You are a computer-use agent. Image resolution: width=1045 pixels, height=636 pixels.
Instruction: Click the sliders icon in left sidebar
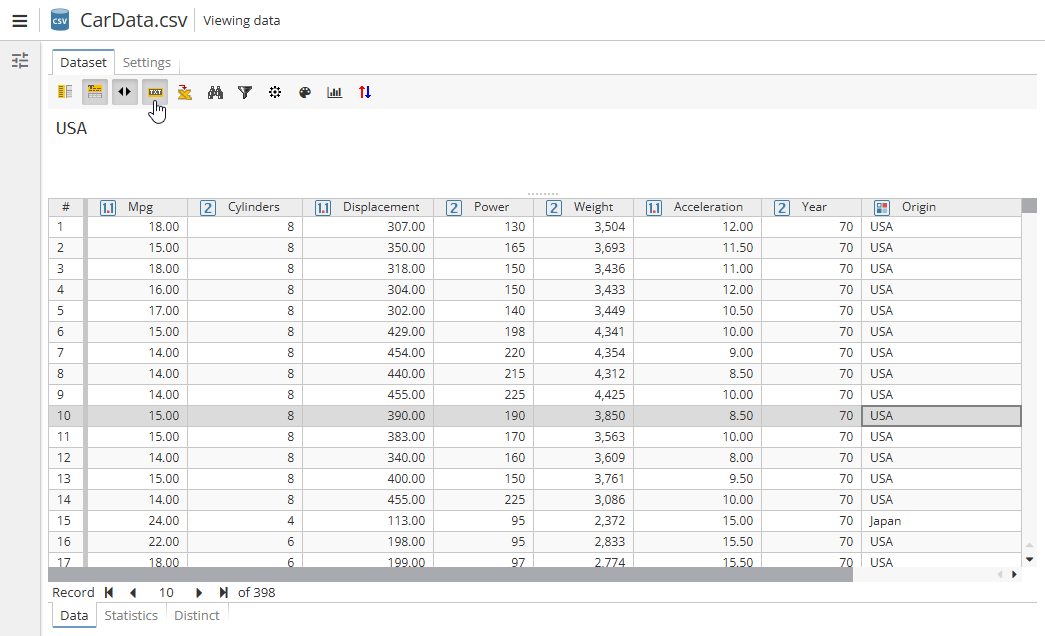point(20,61)
